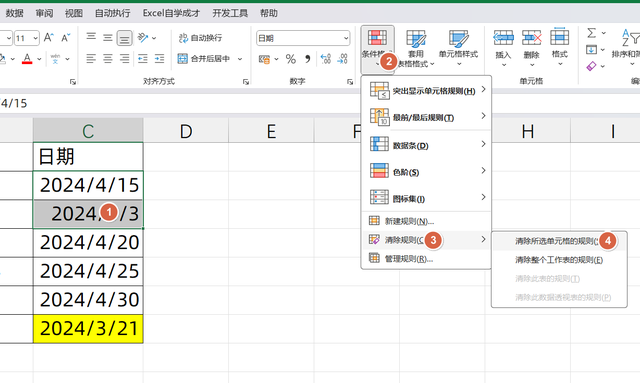
Task: Click the decrease font size icon
Action: coord(65,38)
